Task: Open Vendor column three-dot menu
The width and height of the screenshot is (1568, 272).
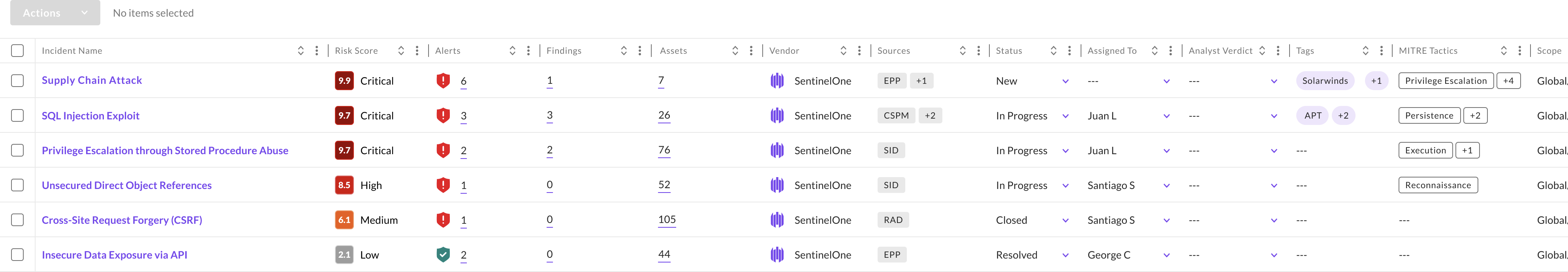Action: coord(859,51)
